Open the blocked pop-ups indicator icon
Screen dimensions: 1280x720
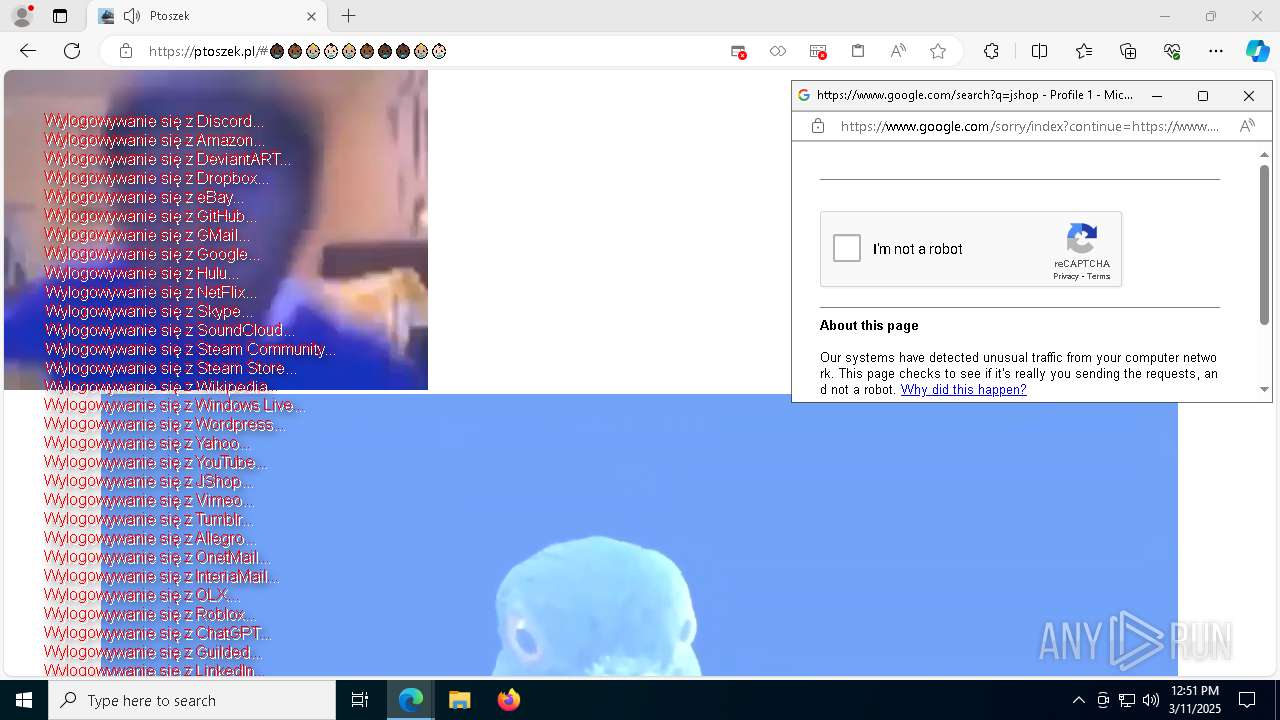pyautogui.click(x=738, y=51)
